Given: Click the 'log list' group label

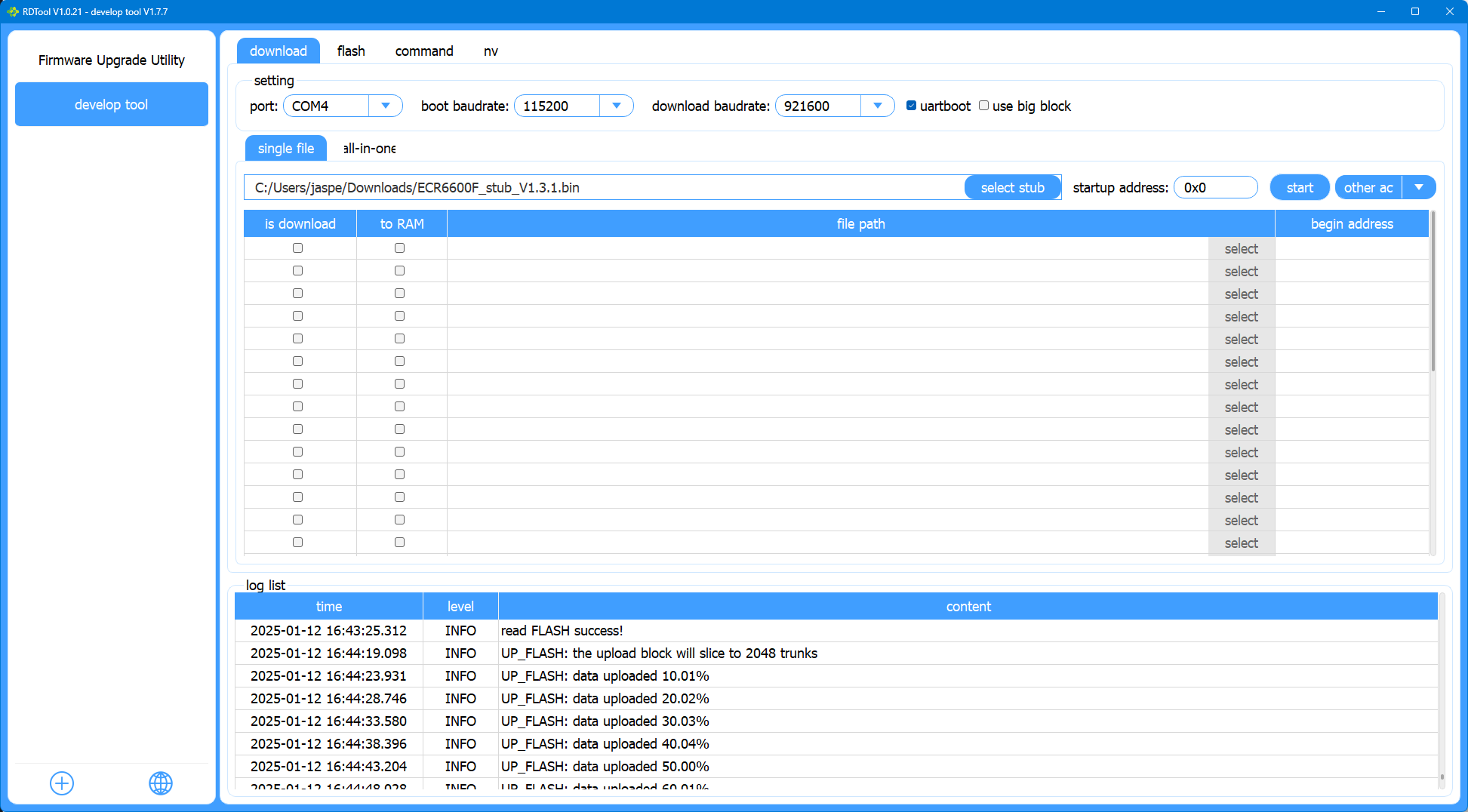Looking at the screenshot, I should [266, 585].
